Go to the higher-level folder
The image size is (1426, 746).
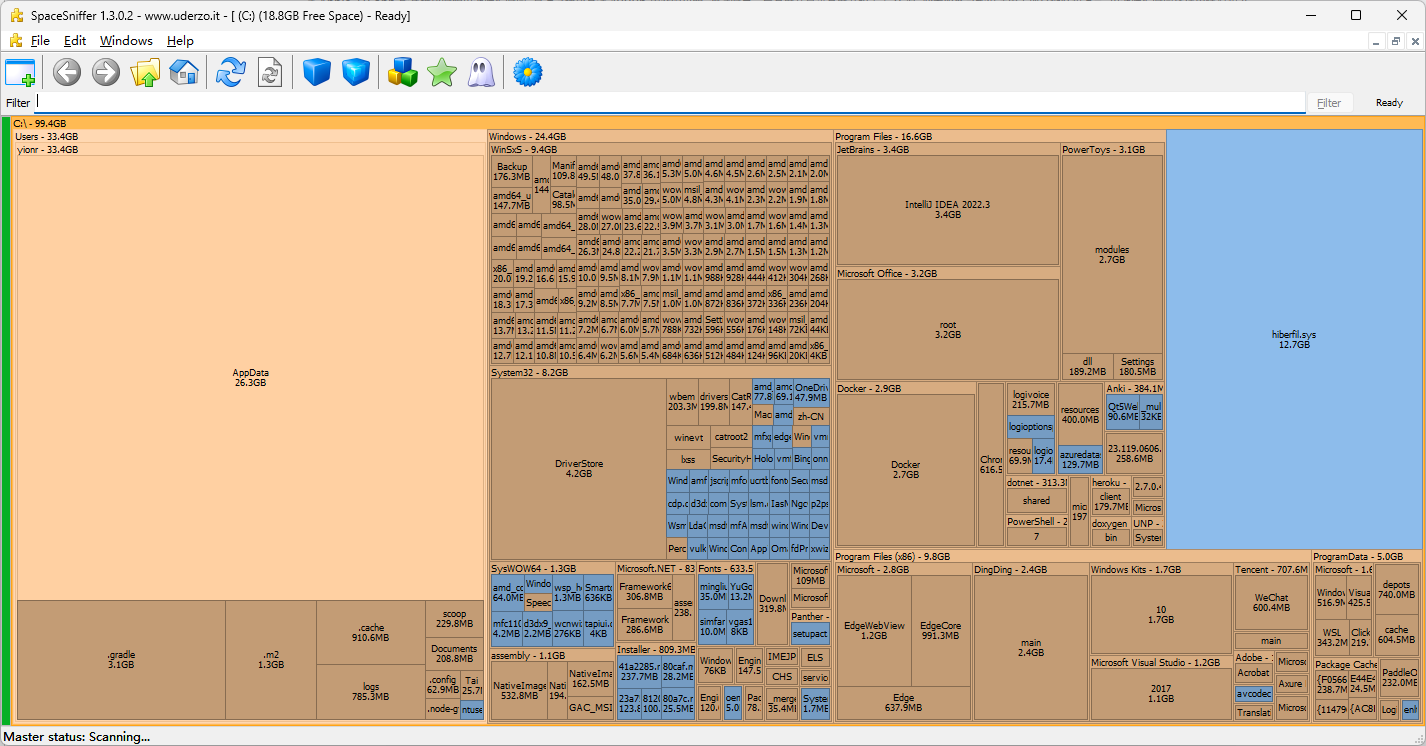[145, 72]
